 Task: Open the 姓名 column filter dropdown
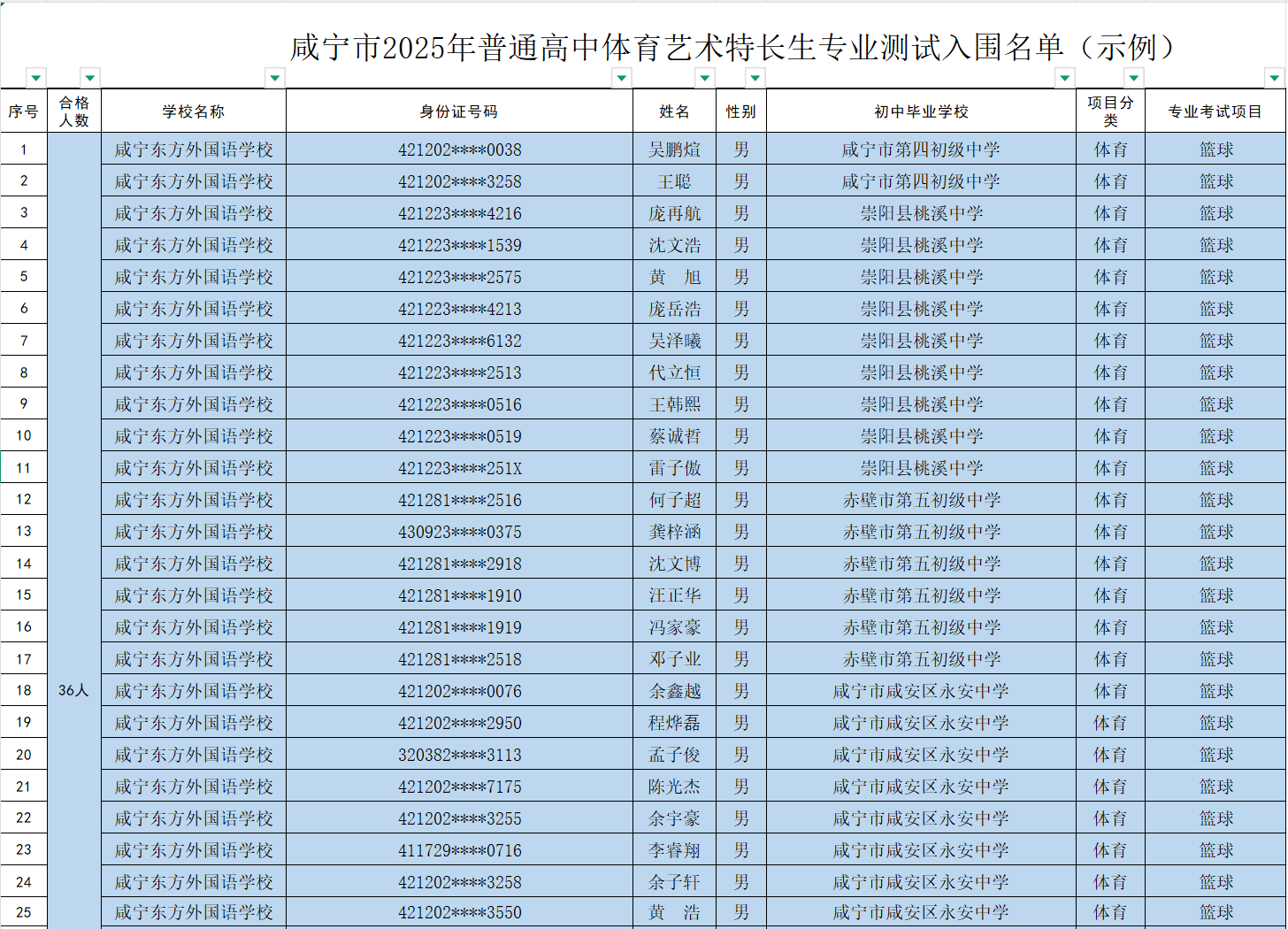click(x=705, y=78)
